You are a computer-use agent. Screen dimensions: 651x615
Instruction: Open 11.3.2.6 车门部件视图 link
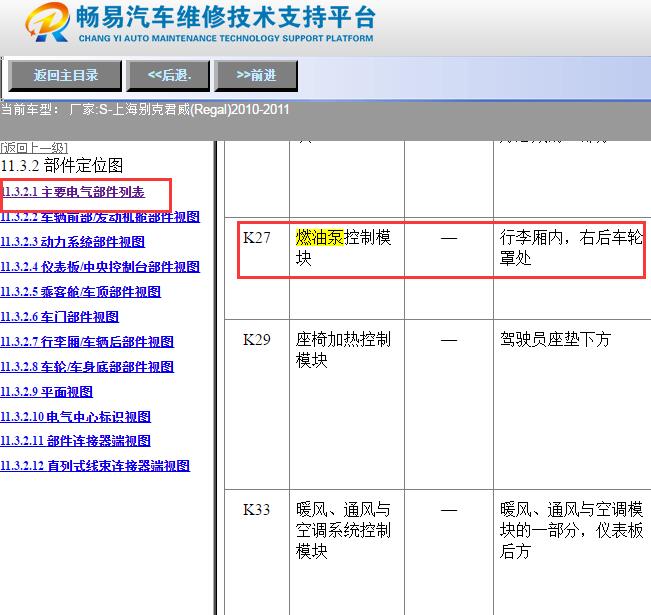60,317
